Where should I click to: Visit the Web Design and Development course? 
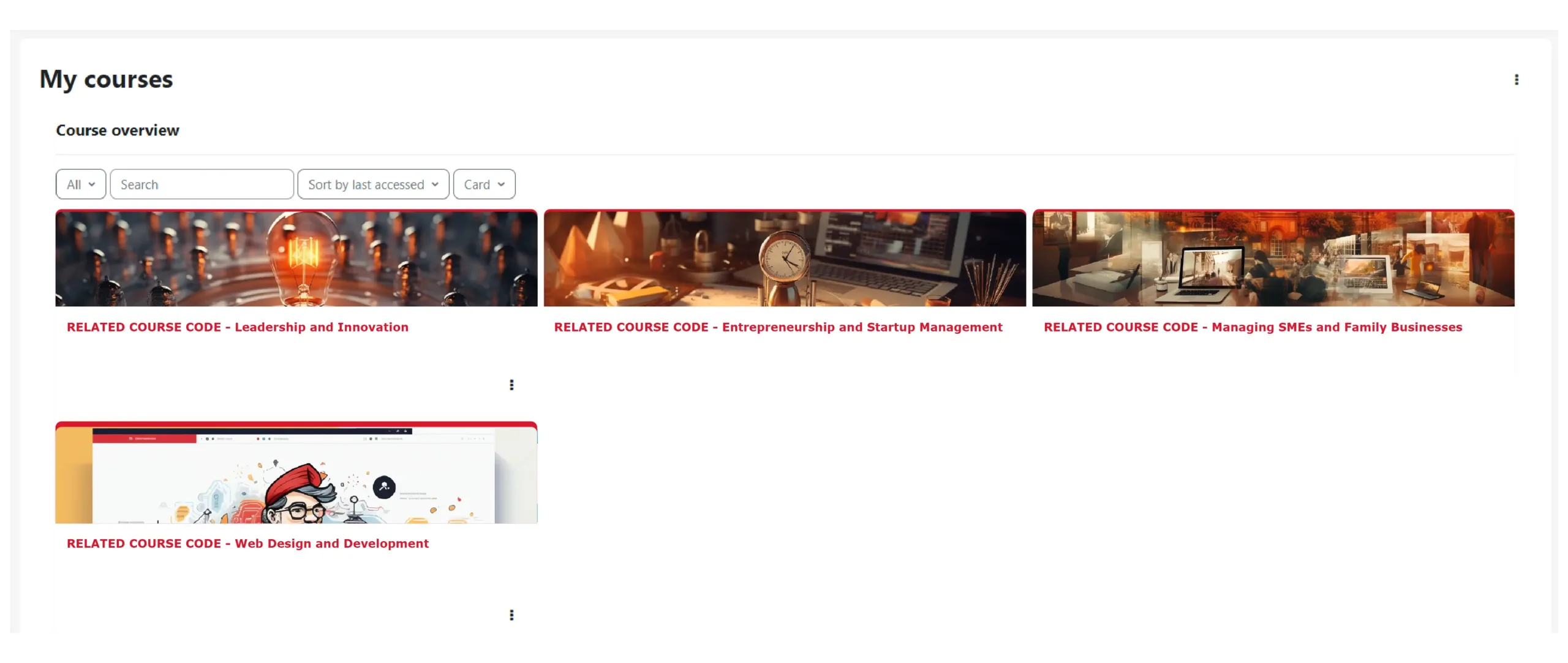pos(247,544)
